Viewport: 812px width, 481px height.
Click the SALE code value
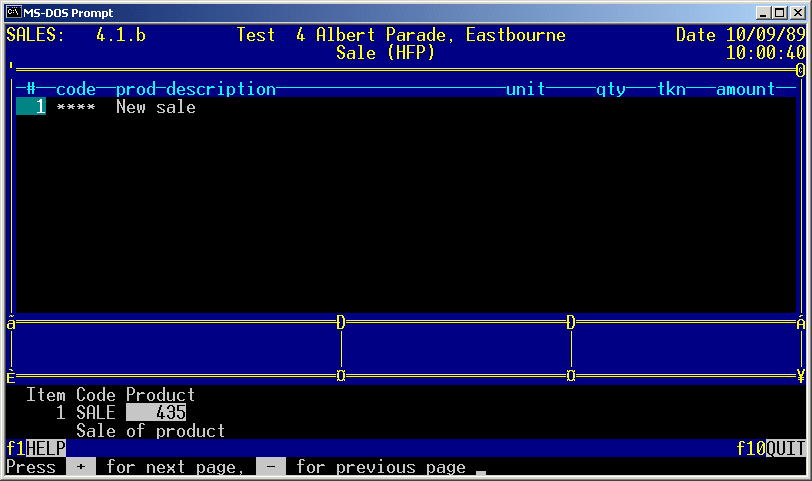[95, 413]
